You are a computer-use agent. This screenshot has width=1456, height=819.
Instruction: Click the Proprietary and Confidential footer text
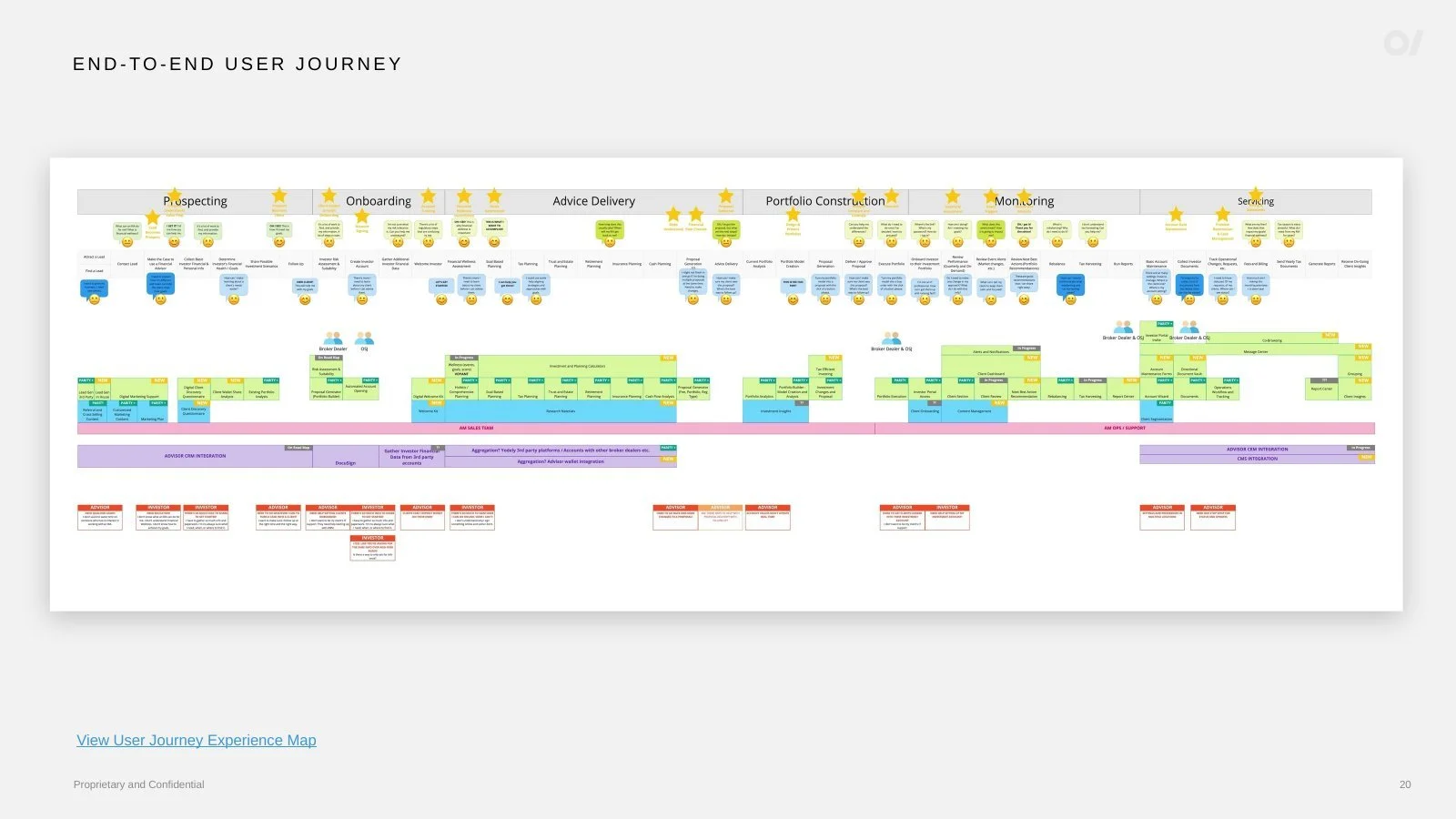click(x=139, y=784)
